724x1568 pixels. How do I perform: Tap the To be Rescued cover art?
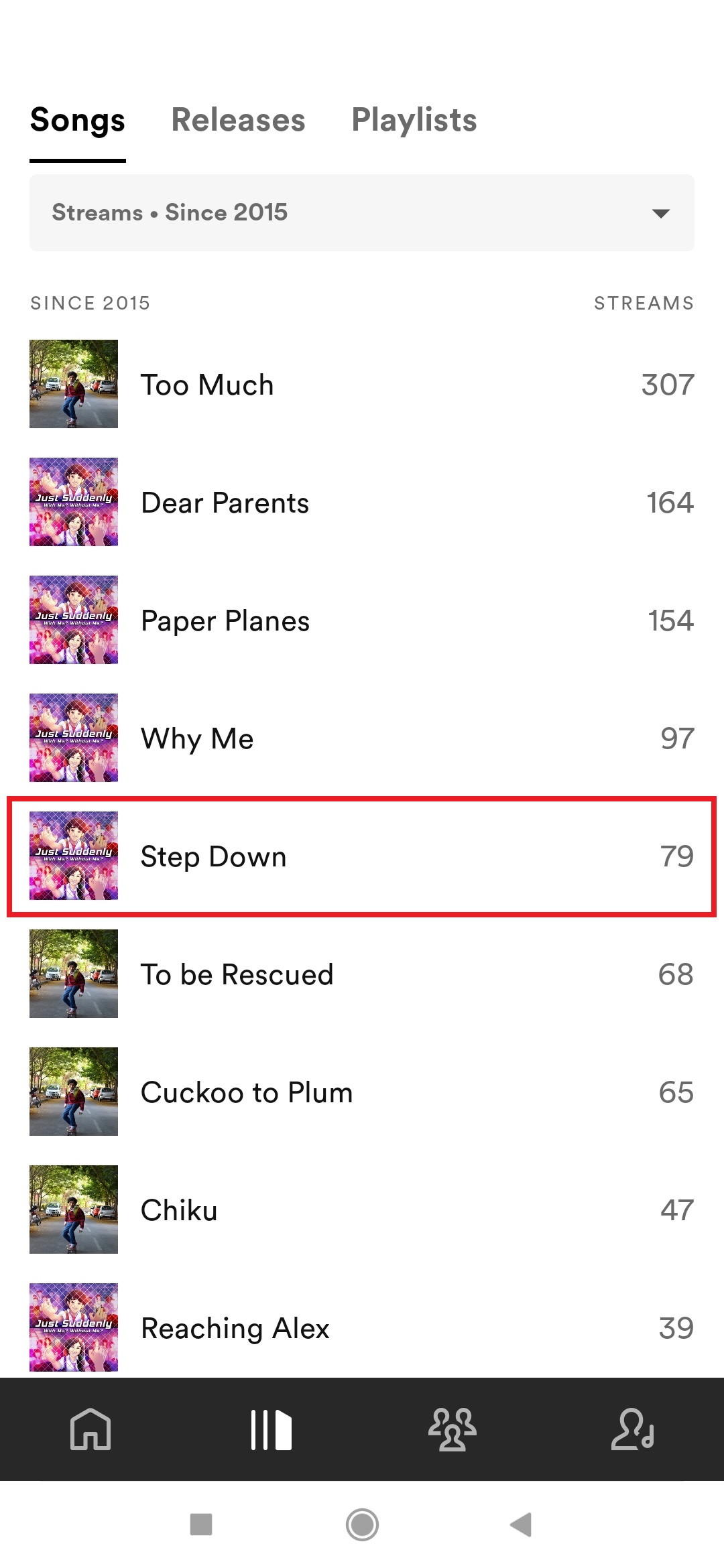point(74,974)
